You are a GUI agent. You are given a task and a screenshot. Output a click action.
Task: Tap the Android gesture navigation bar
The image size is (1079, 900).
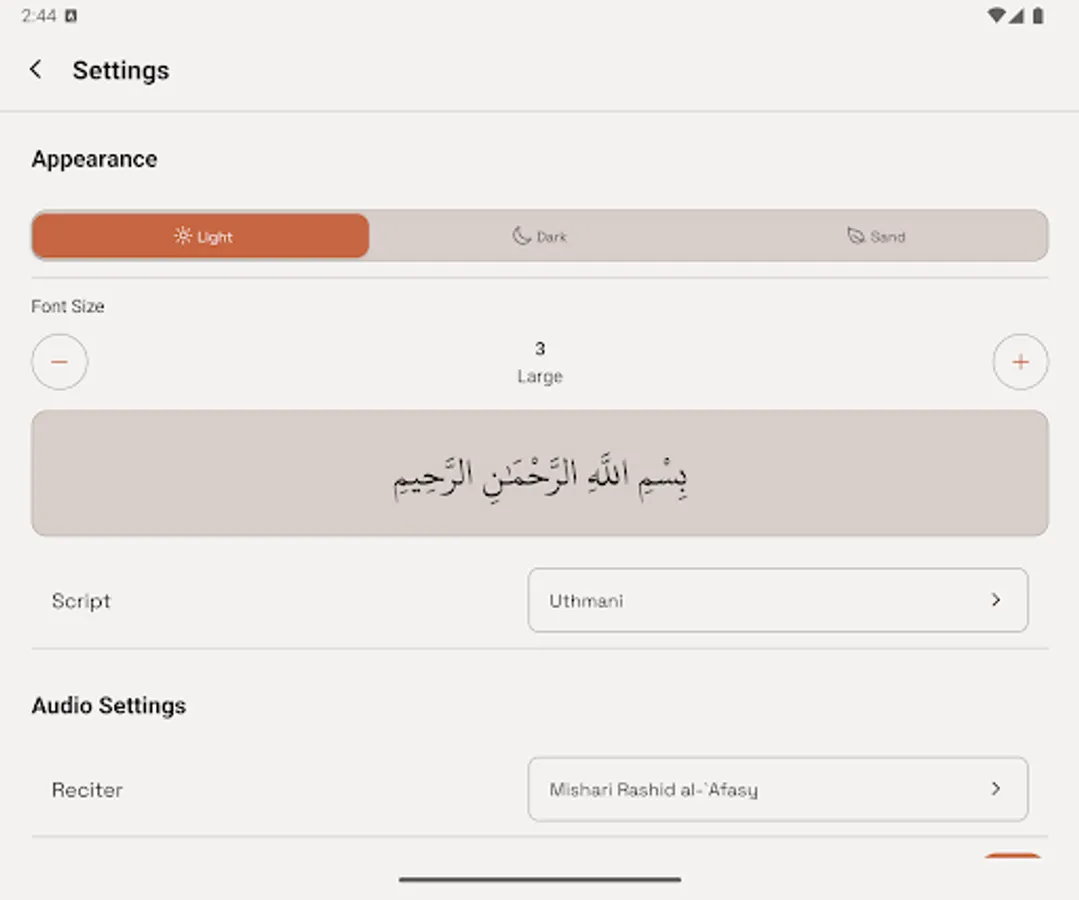point(540,879)
